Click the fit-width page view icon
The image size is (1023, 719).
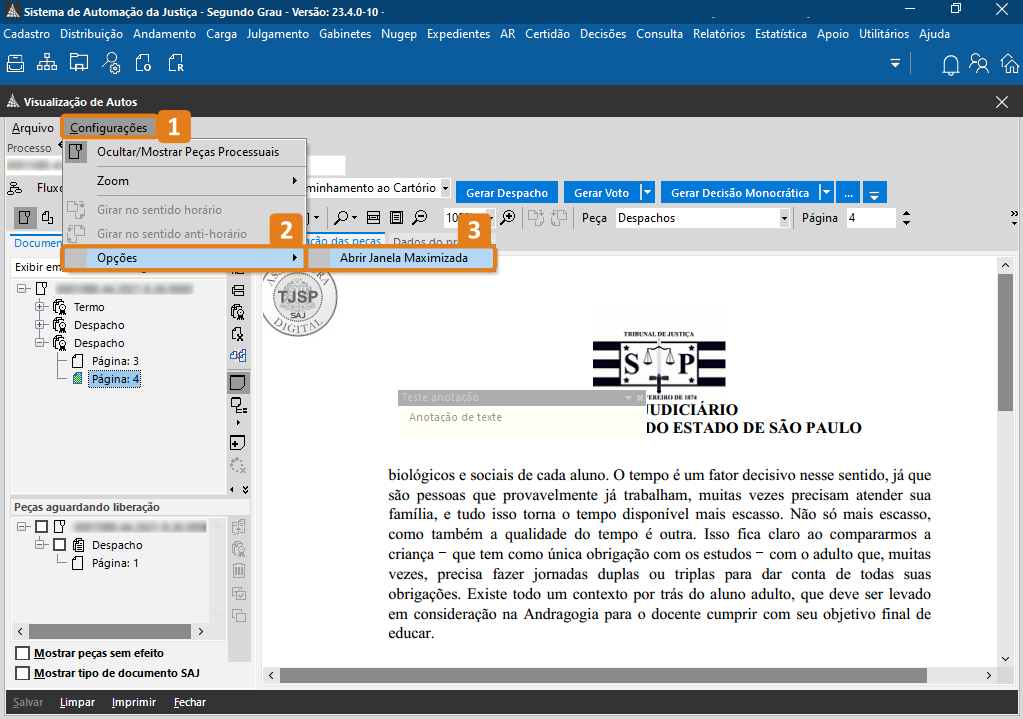(373, 217)
